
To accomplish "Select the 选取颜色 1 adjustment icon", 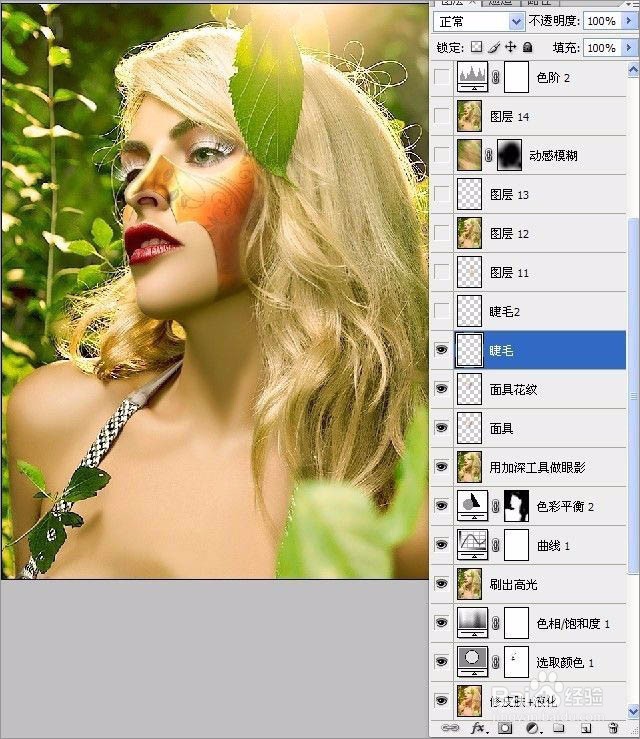I will coord(472,662).
